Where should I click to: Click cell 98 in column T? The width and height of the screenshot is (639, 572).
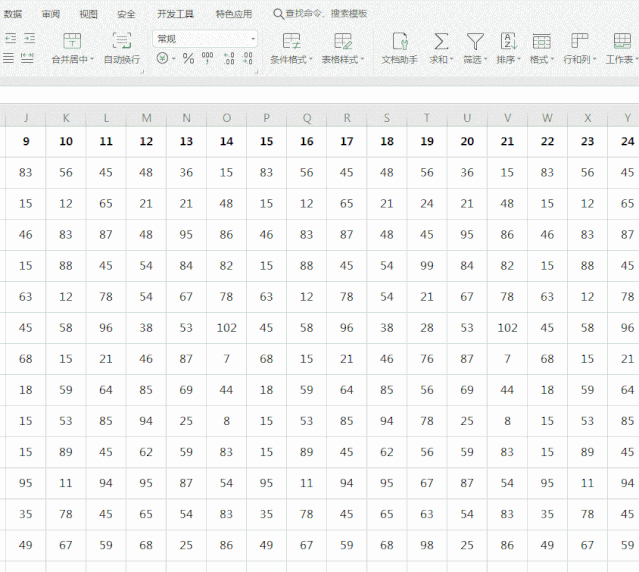[427, 546]
